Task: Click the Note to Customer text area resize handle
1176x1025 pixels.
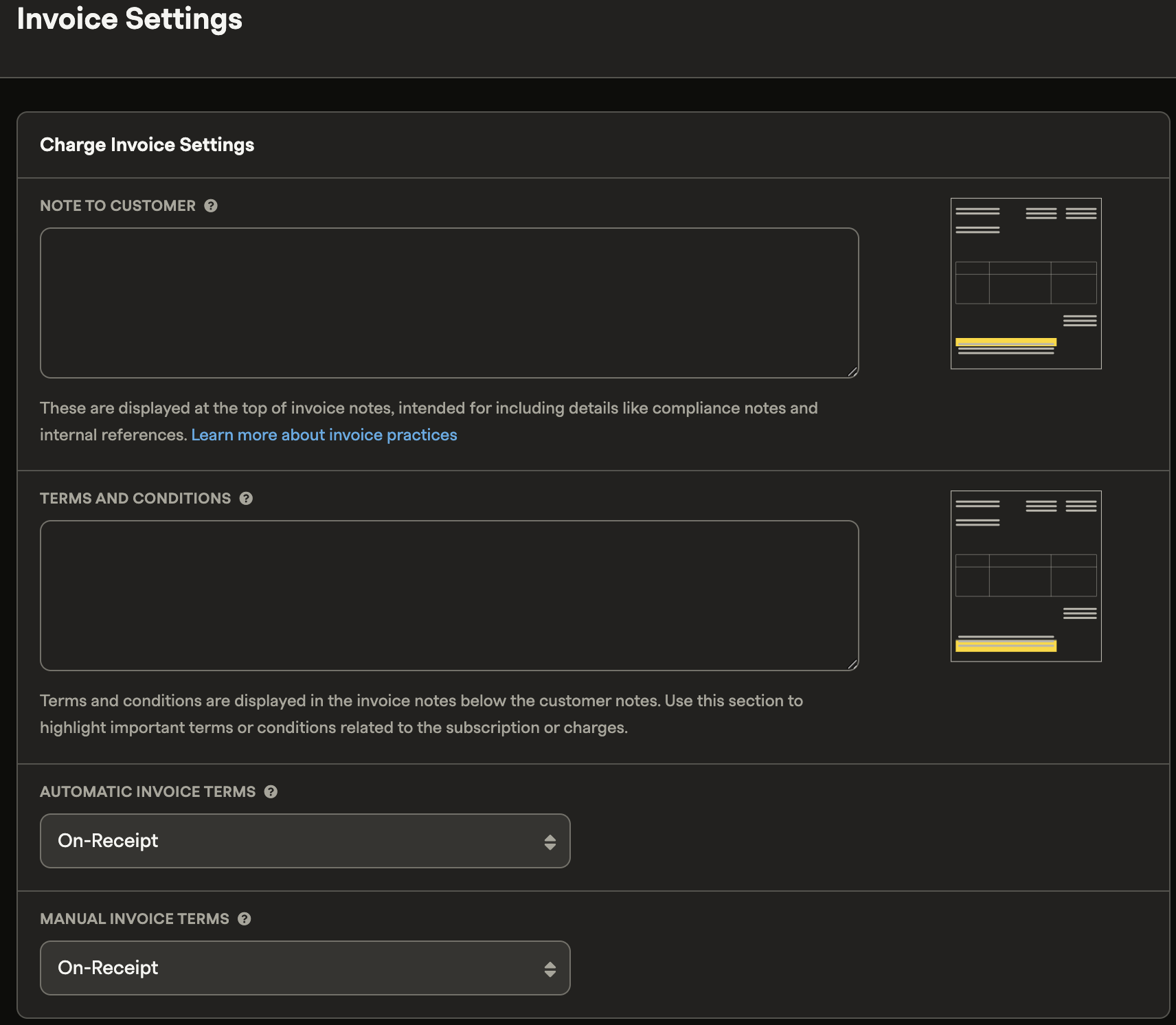Action: coord(852,372)
